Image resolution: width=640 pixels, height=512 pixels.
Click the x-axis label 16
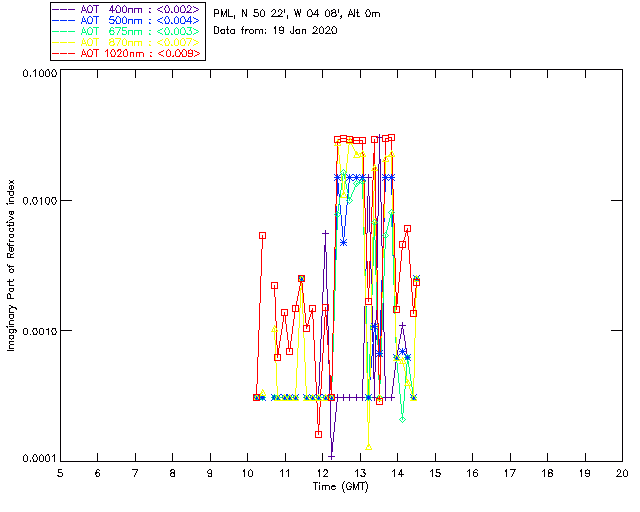pos(472,473)
